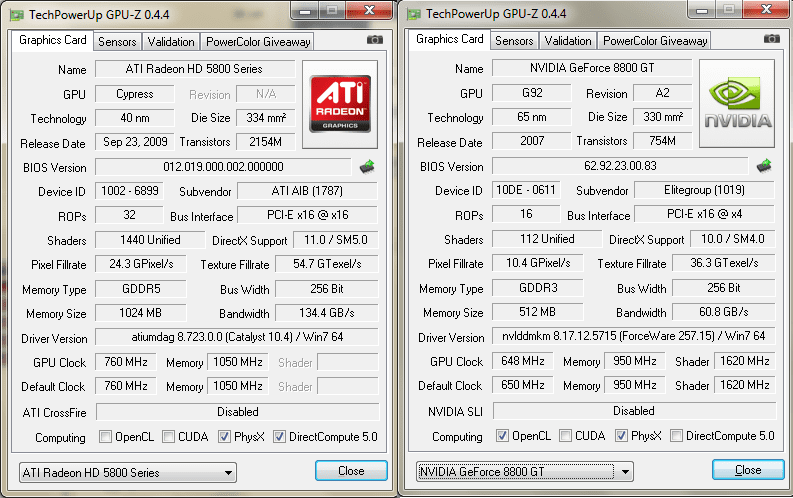
Task: Toggle DirectCompute 5.0 checkbox in the NVIDIA window
Action: [x=676, y=435]
